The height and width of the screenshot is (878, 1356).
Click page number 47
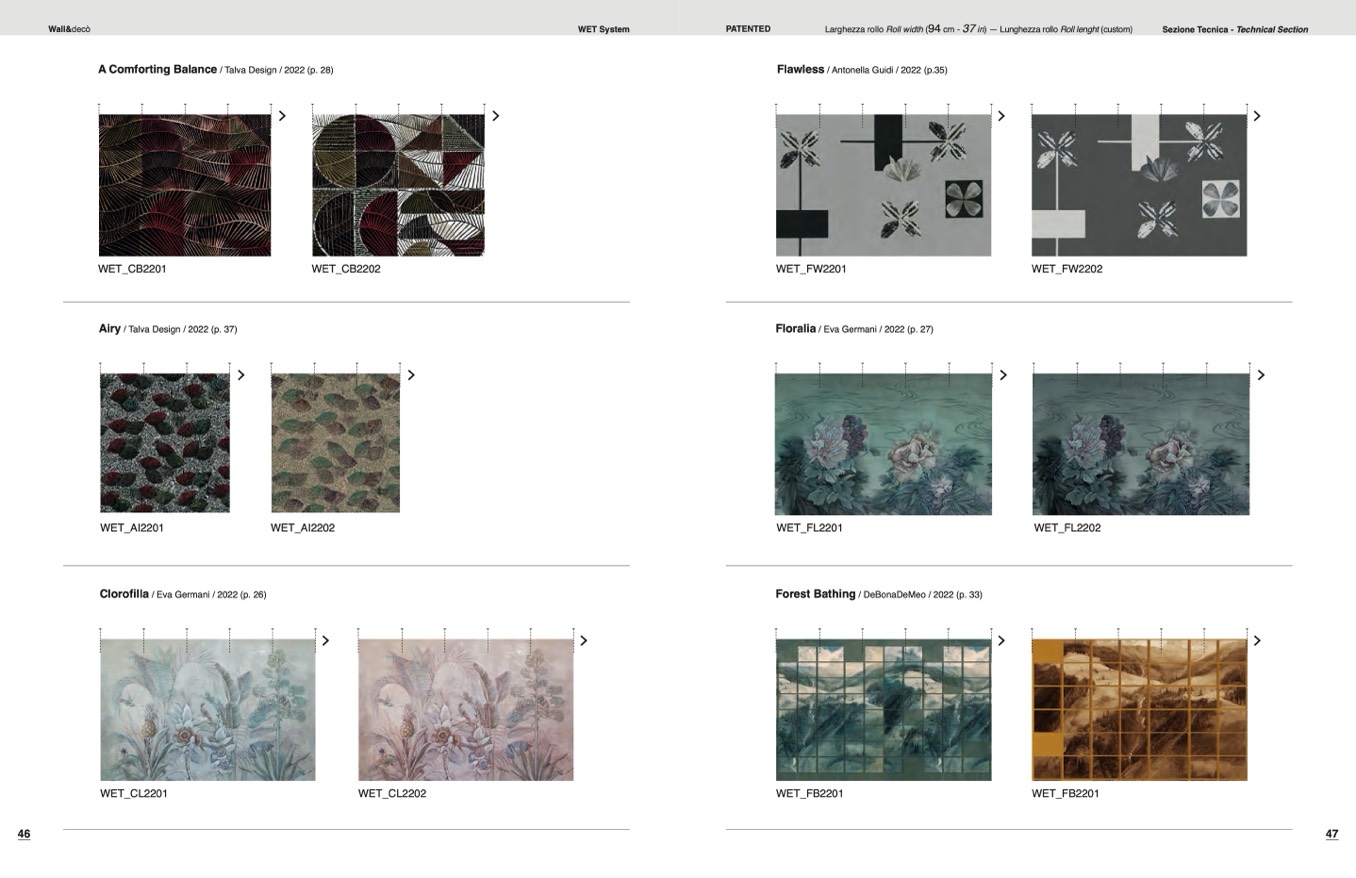(1331, 834)
